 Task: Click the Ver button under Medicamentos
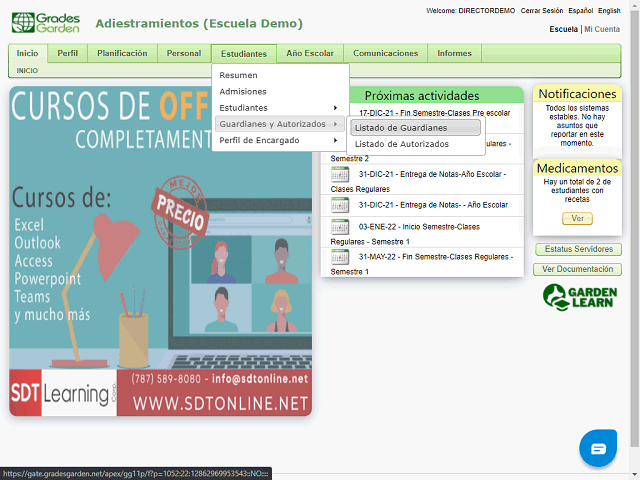point(577,218)
